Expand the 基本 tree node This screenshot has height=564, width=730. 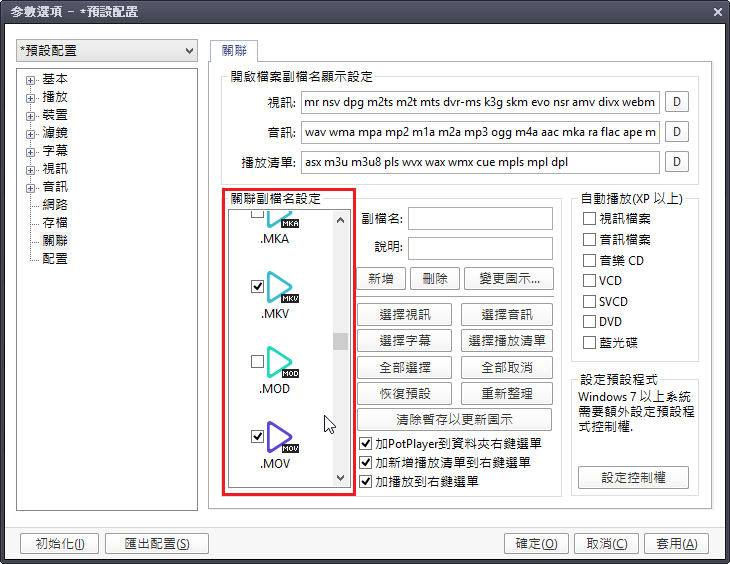tap(30, 80)
